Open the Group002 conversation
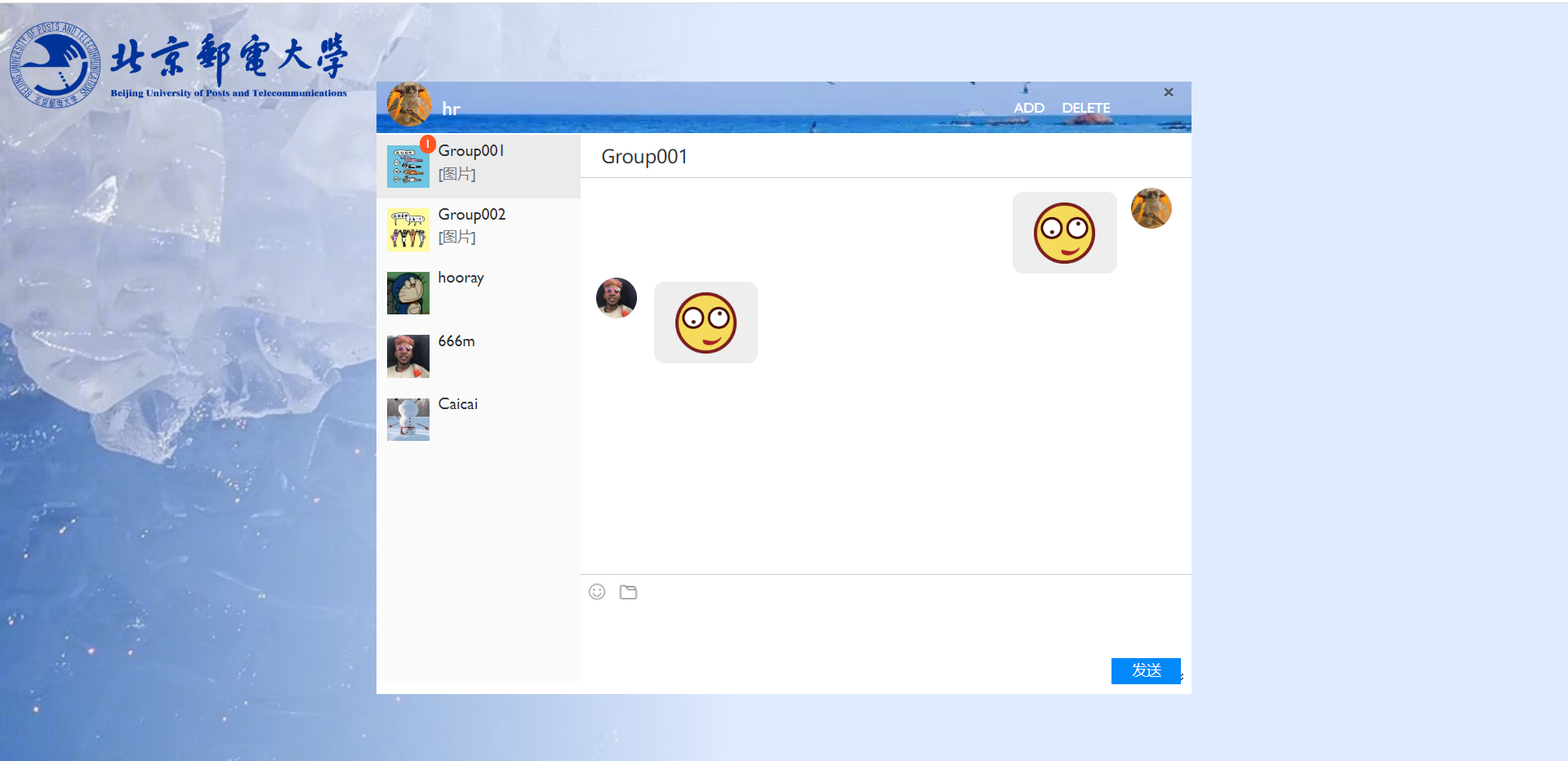1568x761 pixels. point(471,215)
